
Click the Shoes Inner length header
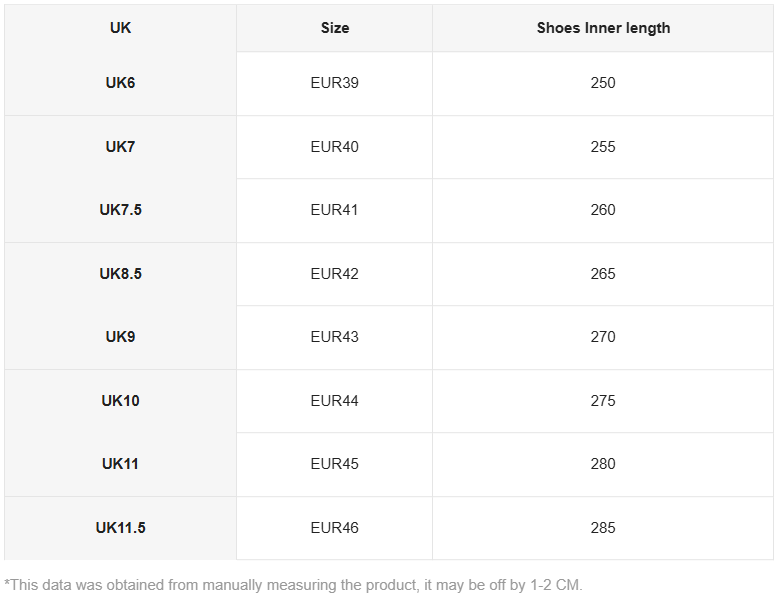pos(603,28)
